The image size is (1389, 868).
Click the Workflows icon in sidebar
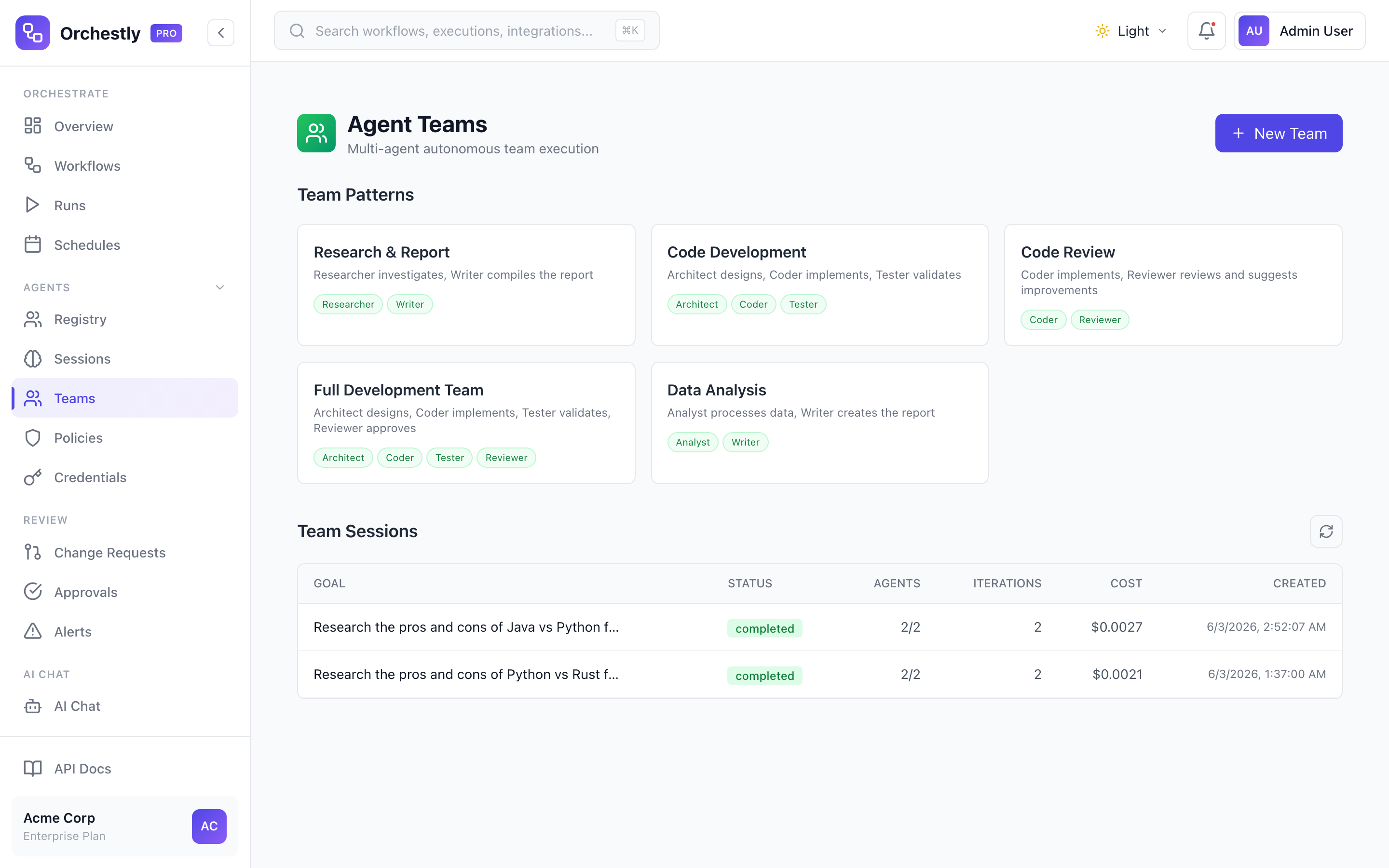[x=33, y=165]
